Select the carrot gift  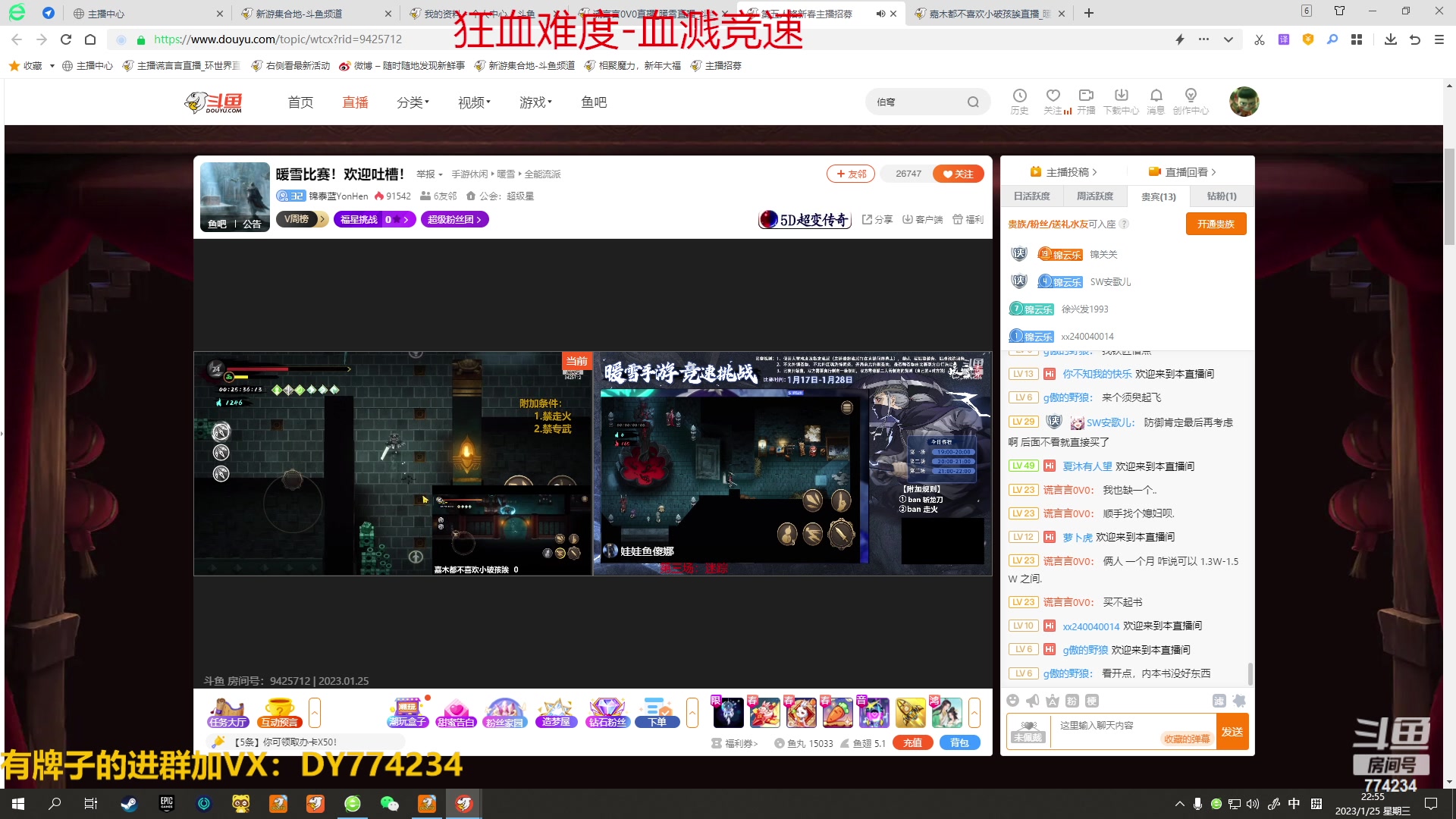point(838,713)
